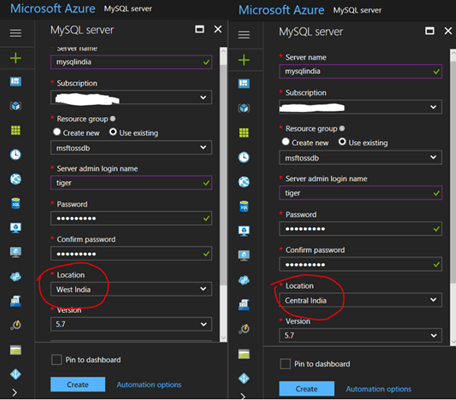Open Subscription dropdown in left blade
456x400 pixels.
(x=131, y=97)
